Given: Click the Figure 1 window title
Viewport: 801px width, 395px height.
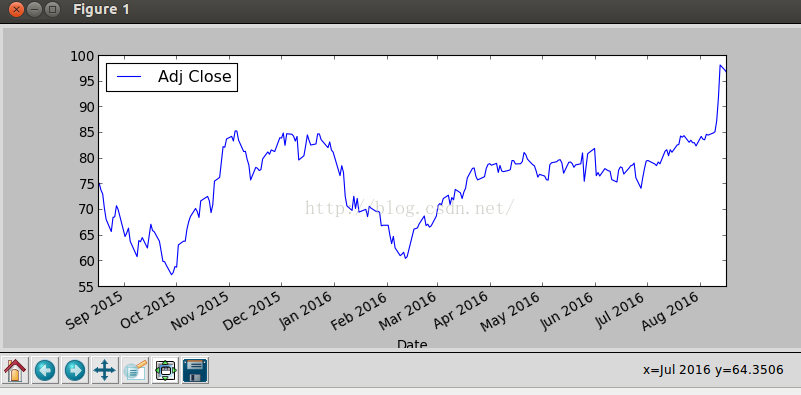Looking at the screenshot, I should click(101, 9).
